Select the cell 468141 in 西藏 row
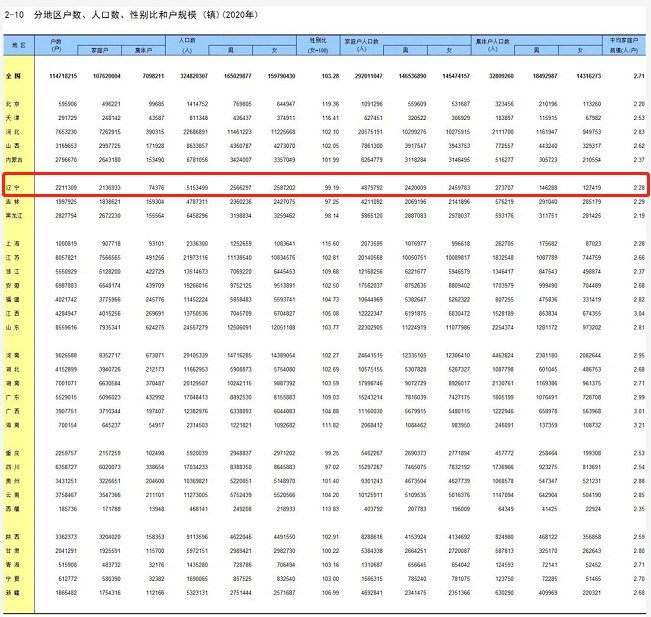Image resolution: width=651 pixels, height=617 pixels. (198, 509)
